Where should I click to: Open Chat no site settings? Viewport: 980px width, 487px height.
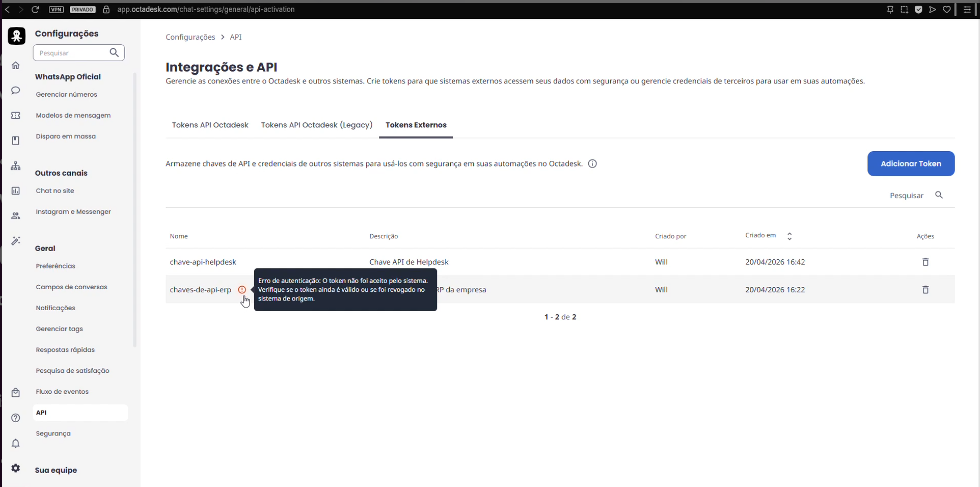tap(55, 191)
